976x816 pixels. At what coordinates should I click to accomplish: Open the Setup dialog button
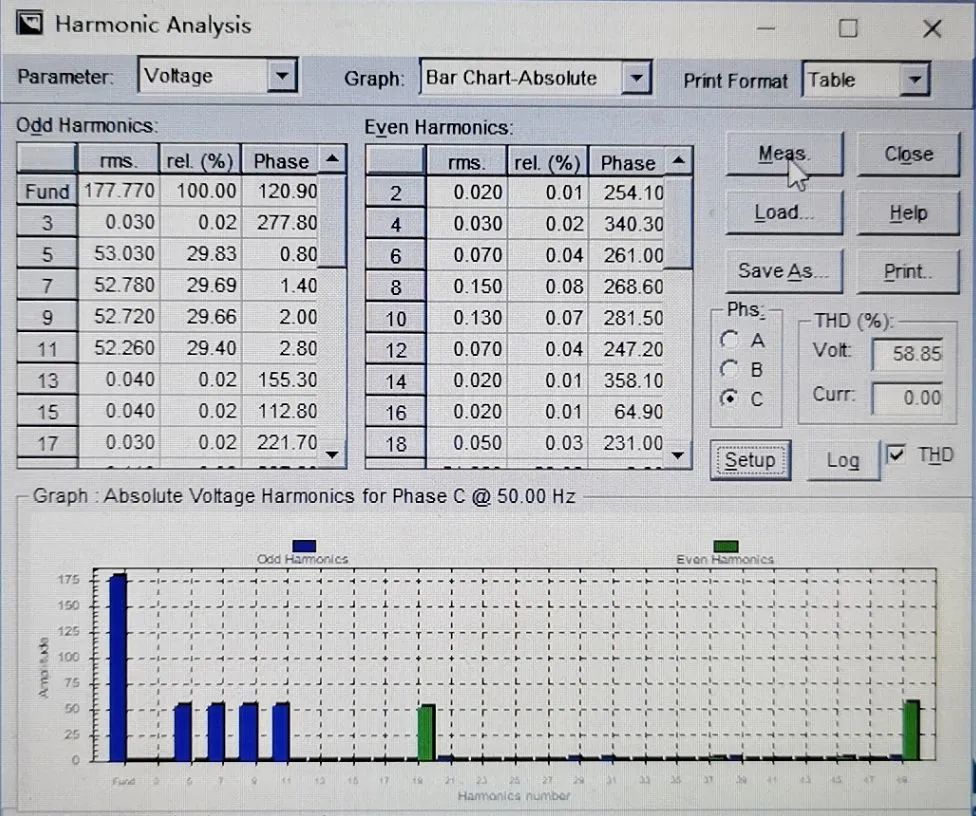[x=750, y=459]
